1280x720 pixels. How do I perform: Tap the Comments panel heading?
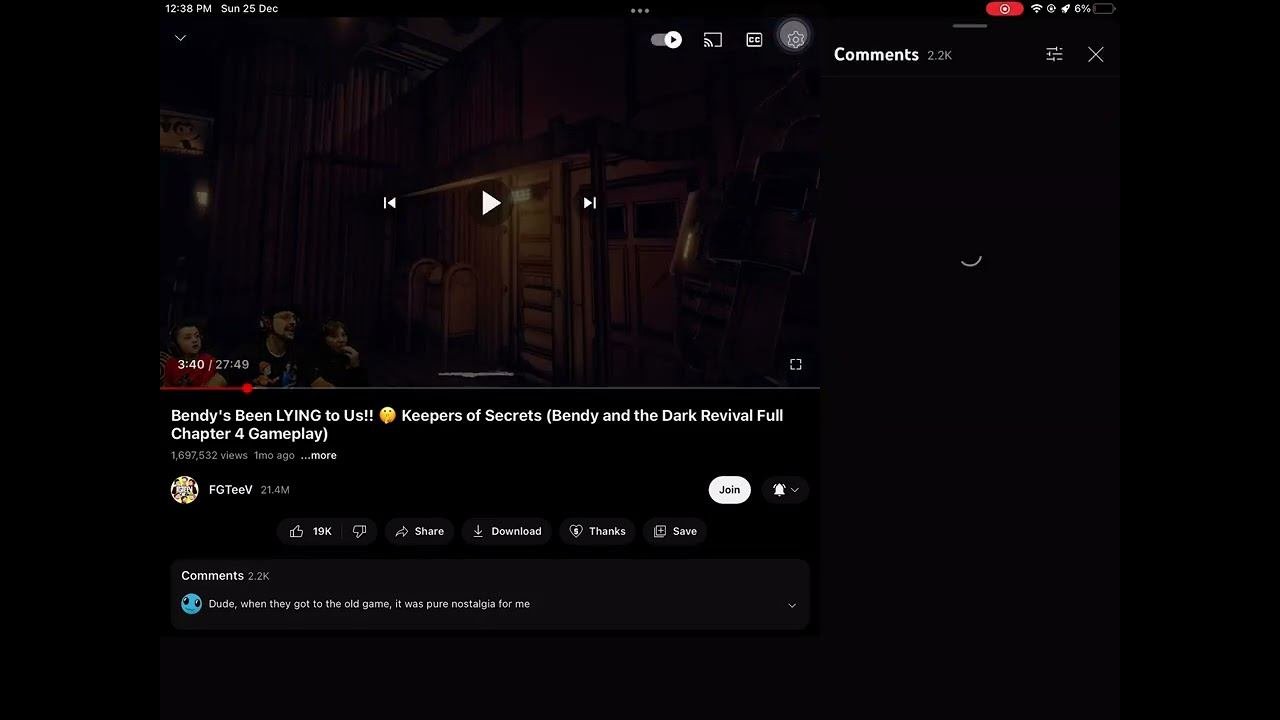tap(876, 55)
